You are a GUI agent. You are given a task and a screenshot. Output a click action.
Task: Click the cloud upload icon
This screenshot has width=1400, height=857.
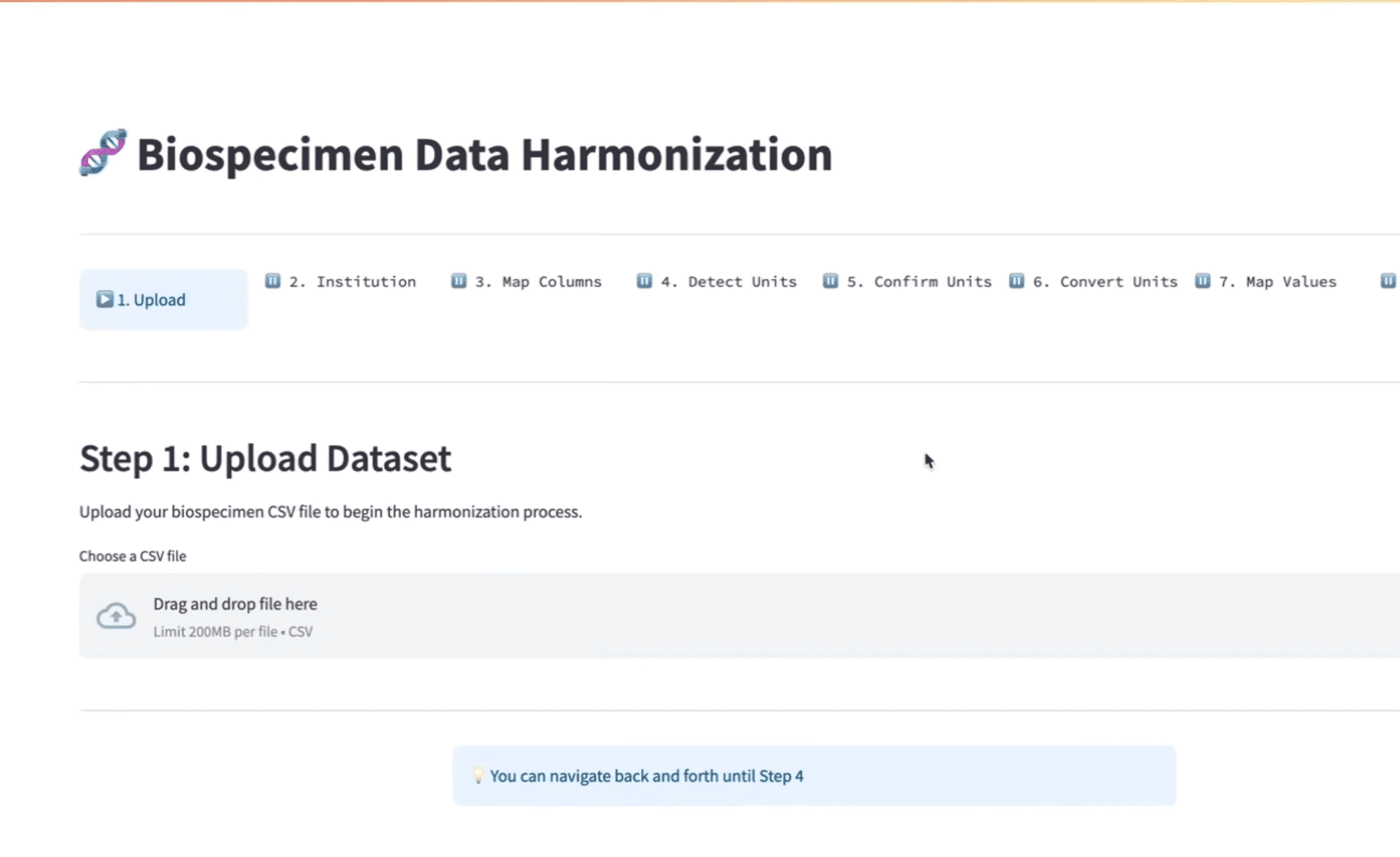[x=116, y=616]
